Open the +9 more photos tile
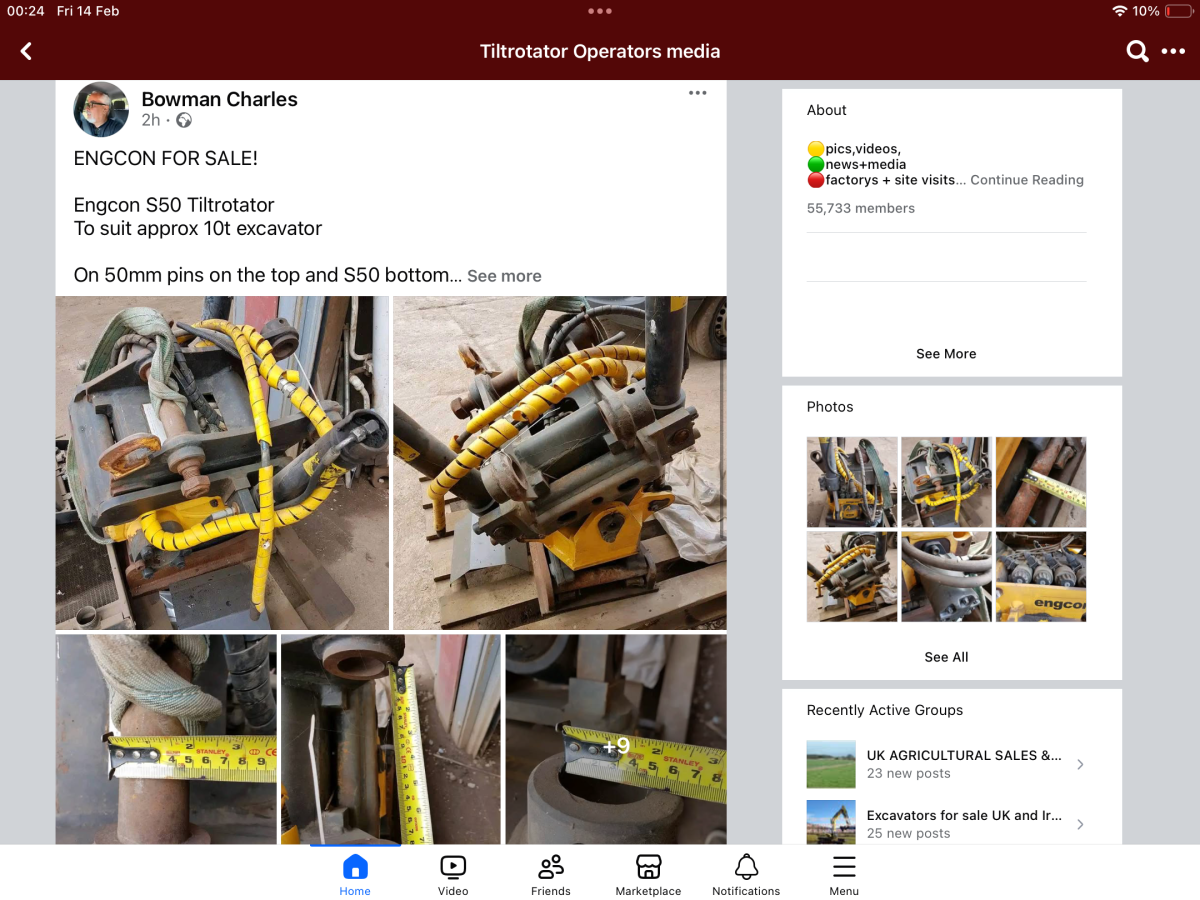The height and width of the screenshot is (900, 1200). click(616, 740)
